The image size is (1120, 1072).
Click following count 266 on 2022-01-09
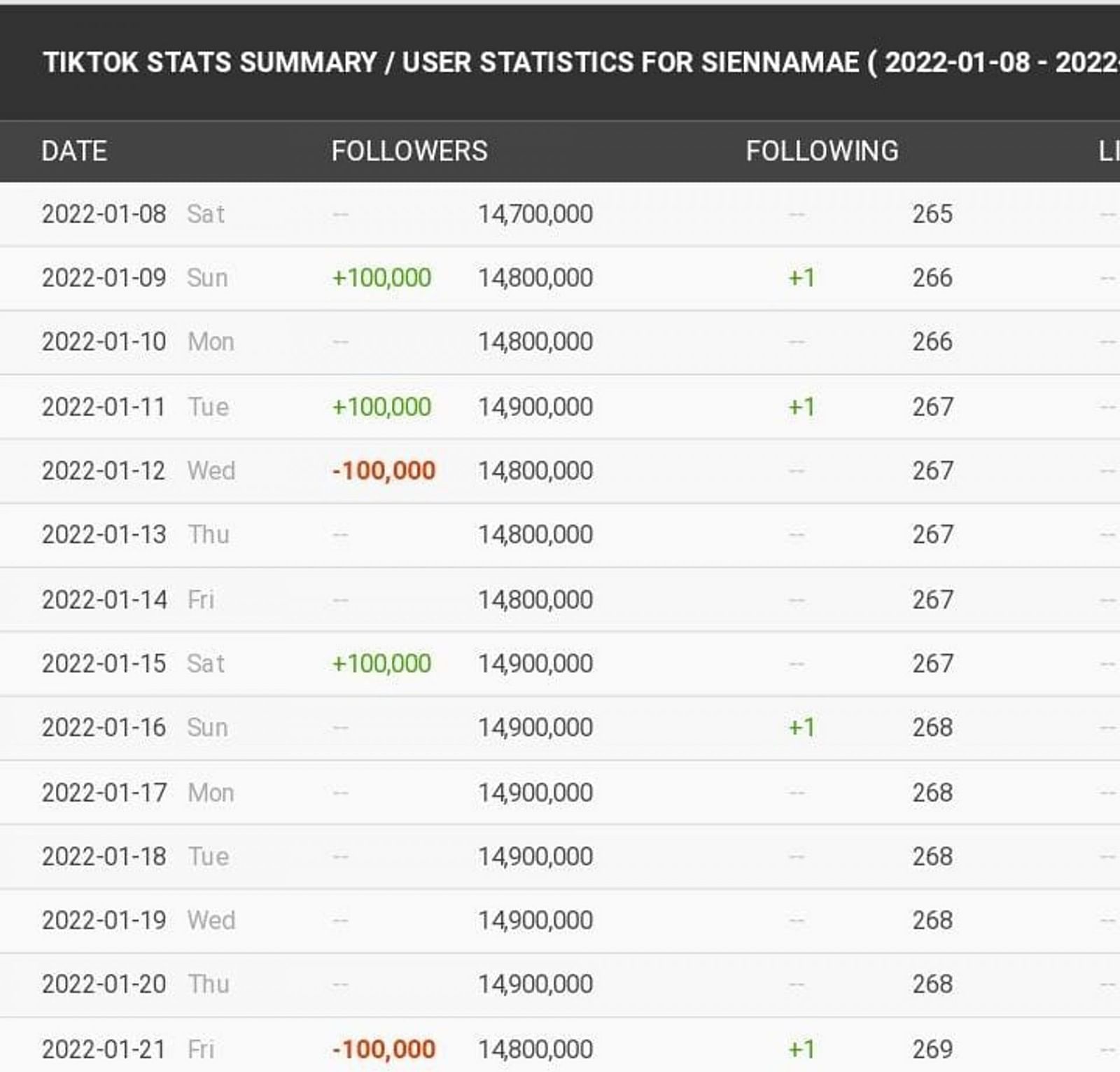tap(932, 278)
